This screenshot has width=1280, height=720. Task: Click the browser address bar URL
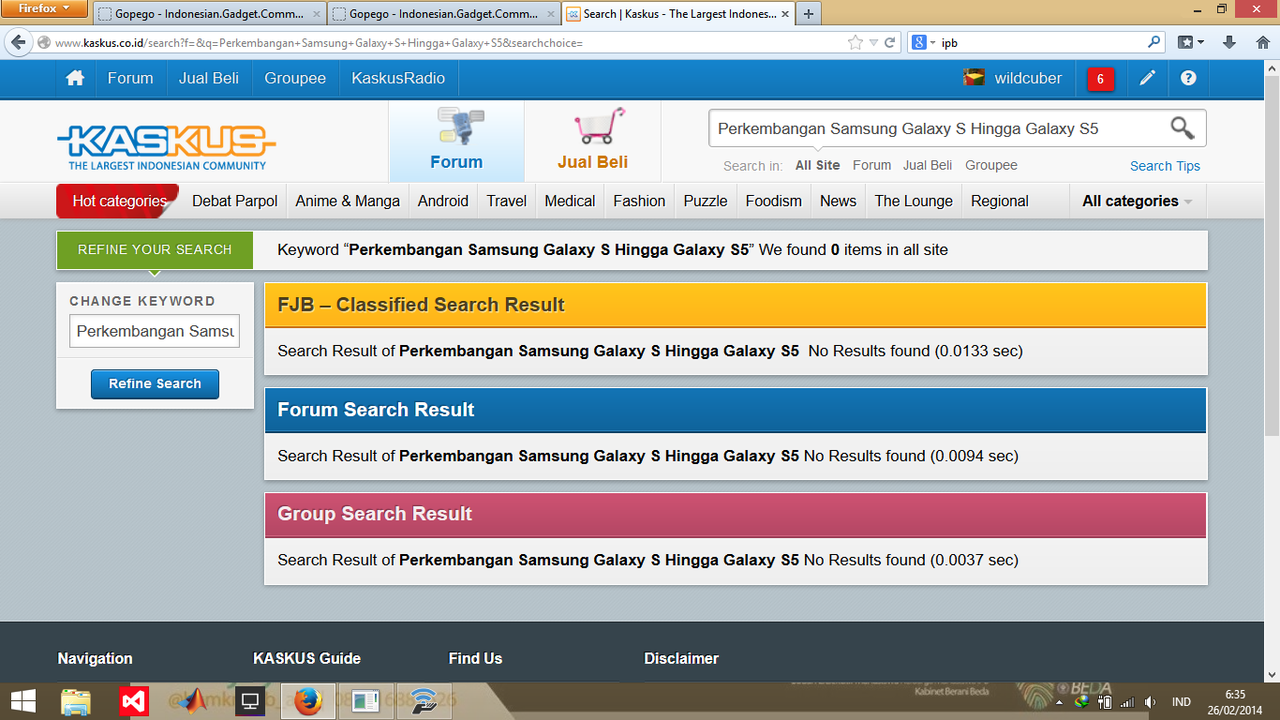pyautogui.click(x=318, y=43)
